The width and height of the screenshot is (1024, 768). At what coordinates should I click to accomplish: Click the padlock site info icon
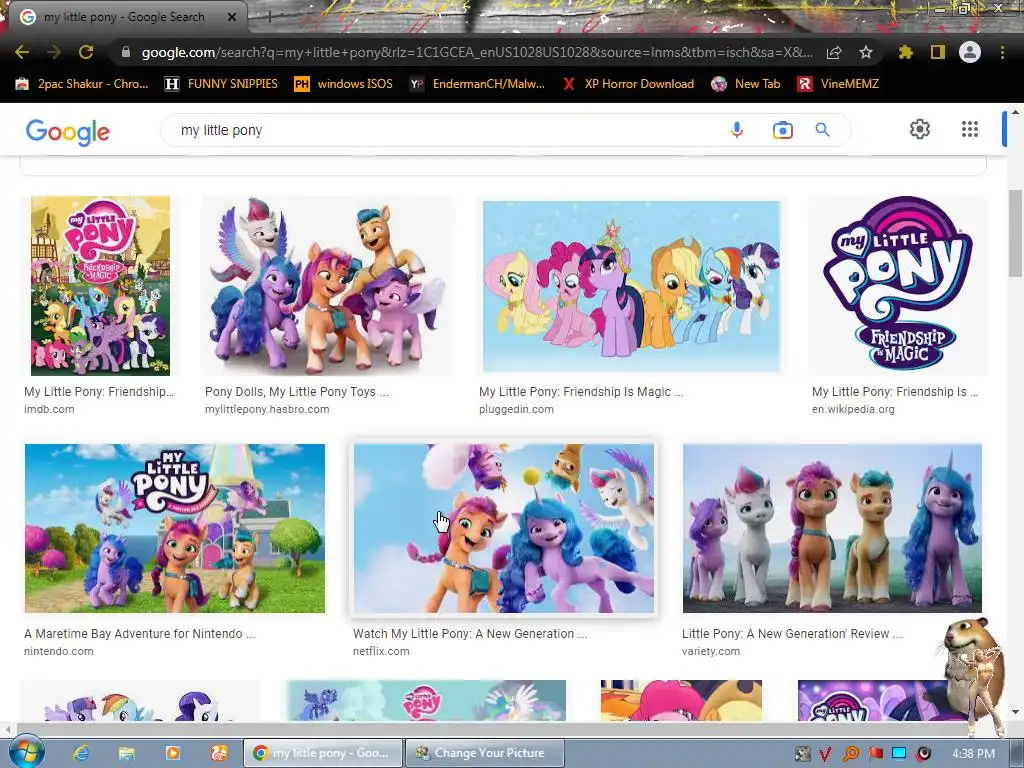point(126,52)
